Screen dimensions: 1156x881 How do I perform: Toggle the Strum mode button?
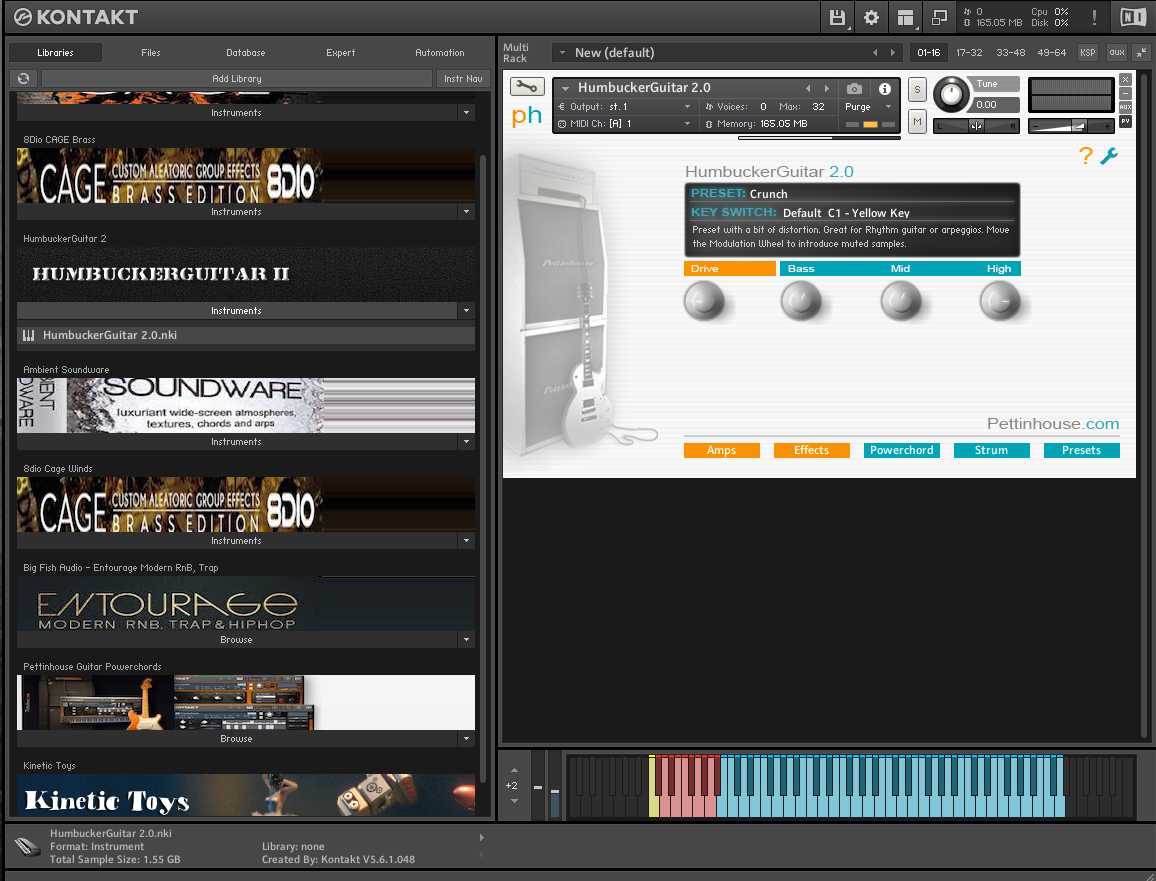991,450
